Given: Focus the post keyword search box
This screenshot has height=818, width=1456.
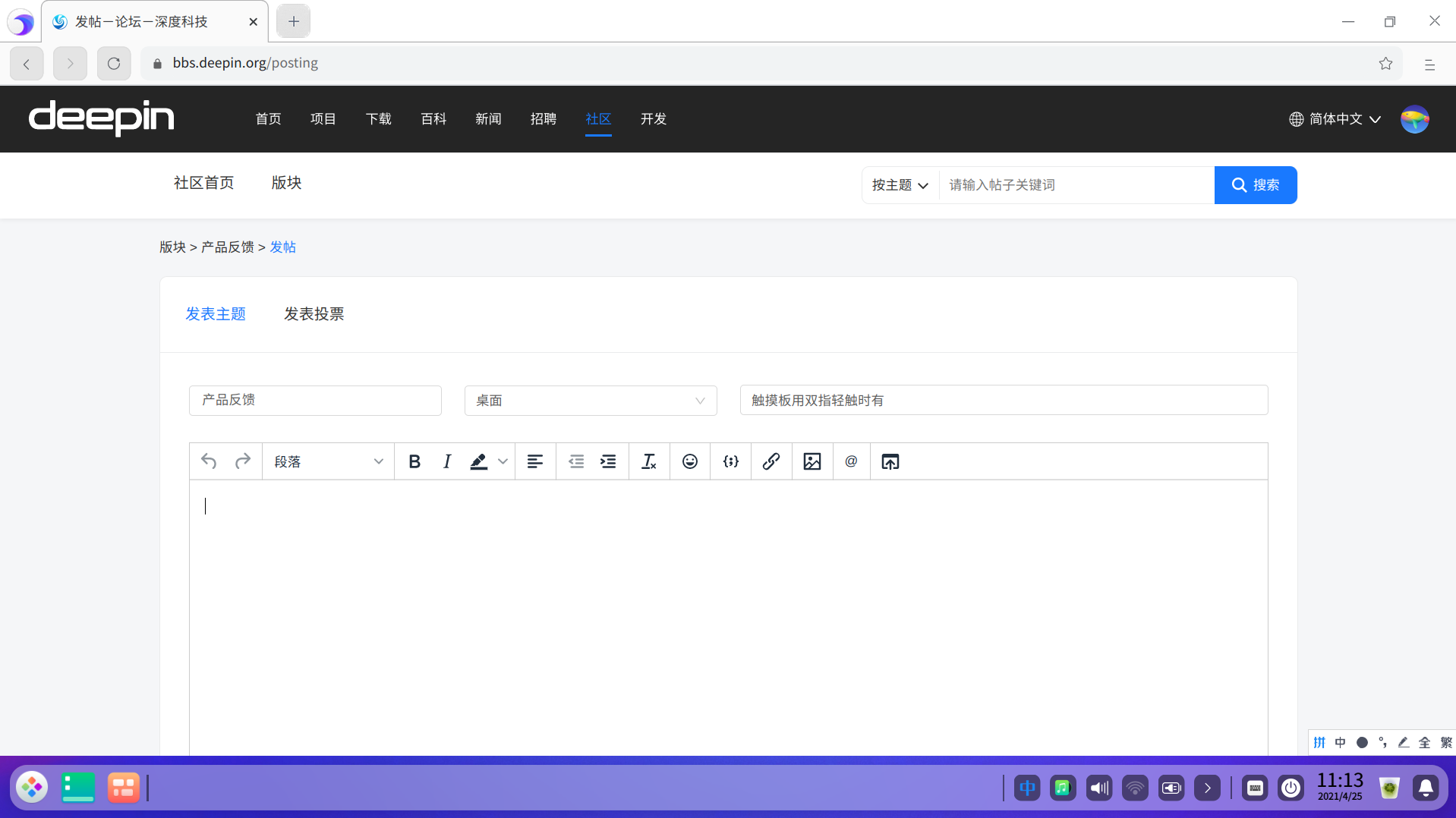Looking at the screenshot, I should pyautogui.click(x=1076, y=185).
